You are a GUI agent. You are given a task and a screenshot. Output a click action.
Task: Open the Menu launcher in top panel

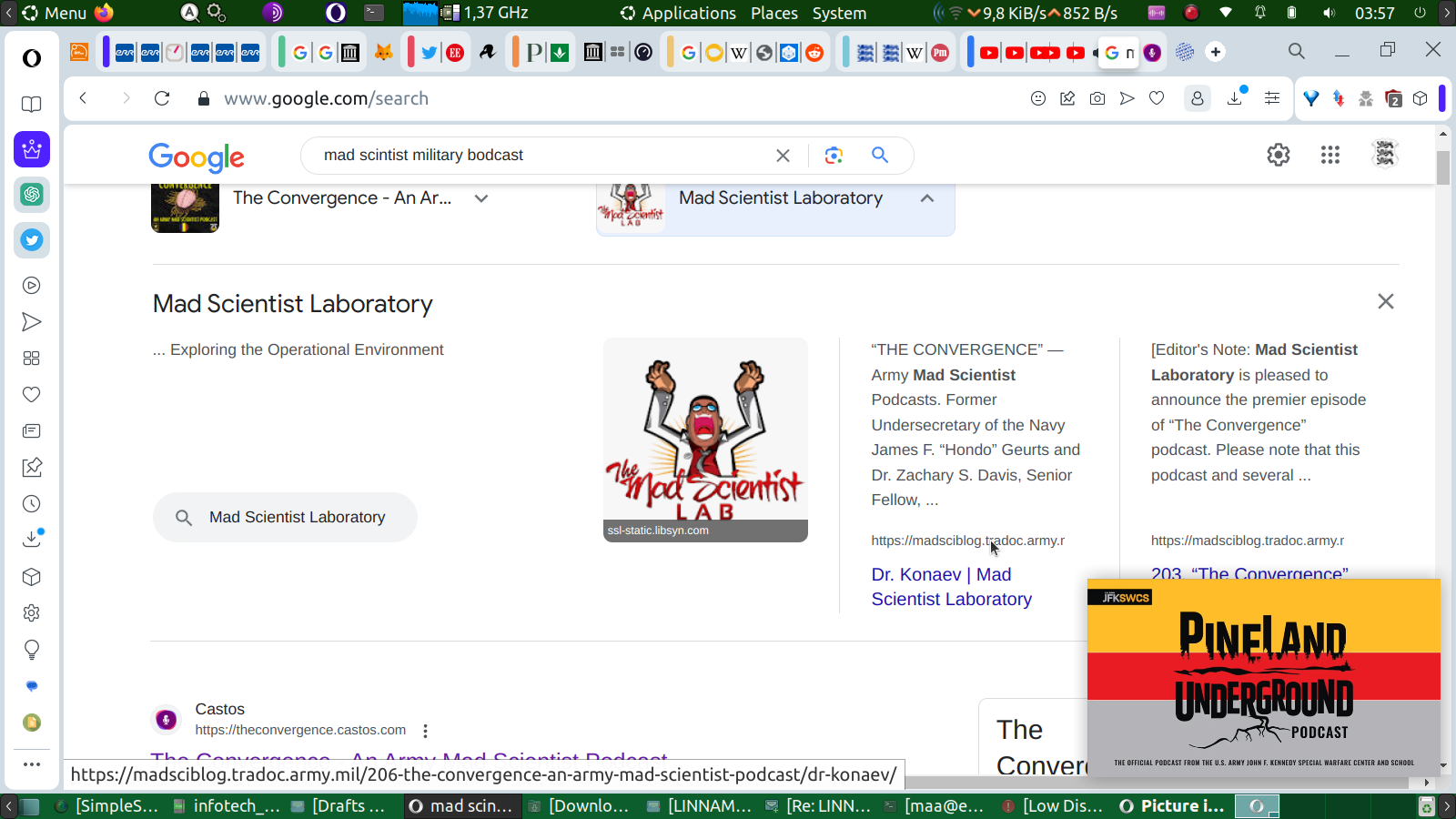[55, 13]
